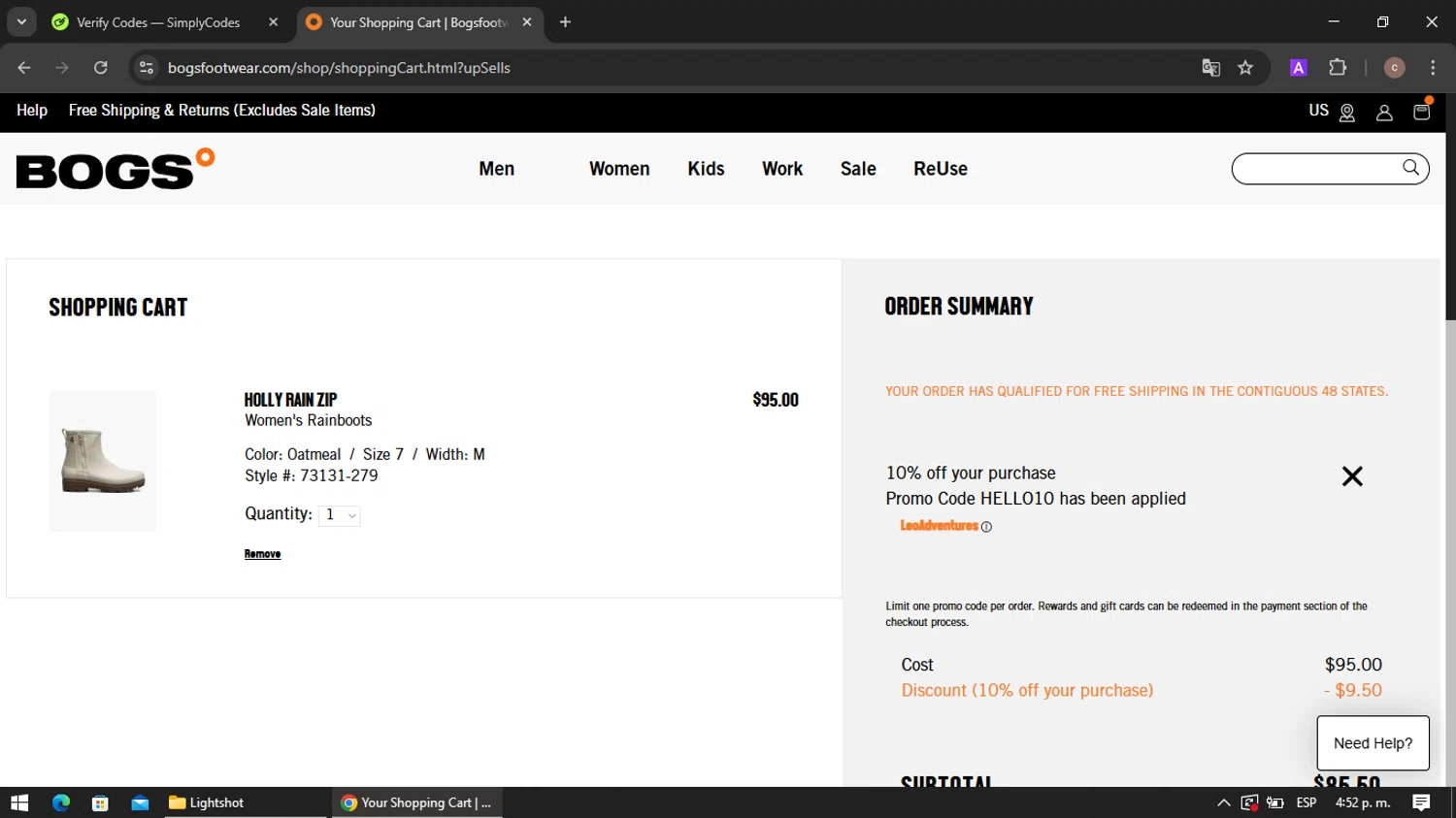Select the $95.00 item price
Screen dimensions: 1456x818
click(x=776, y=400)
